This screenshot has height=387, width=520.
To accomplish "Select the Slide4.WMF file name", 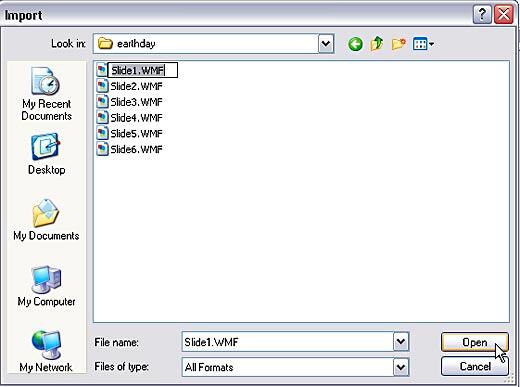I will pos(136,118).
